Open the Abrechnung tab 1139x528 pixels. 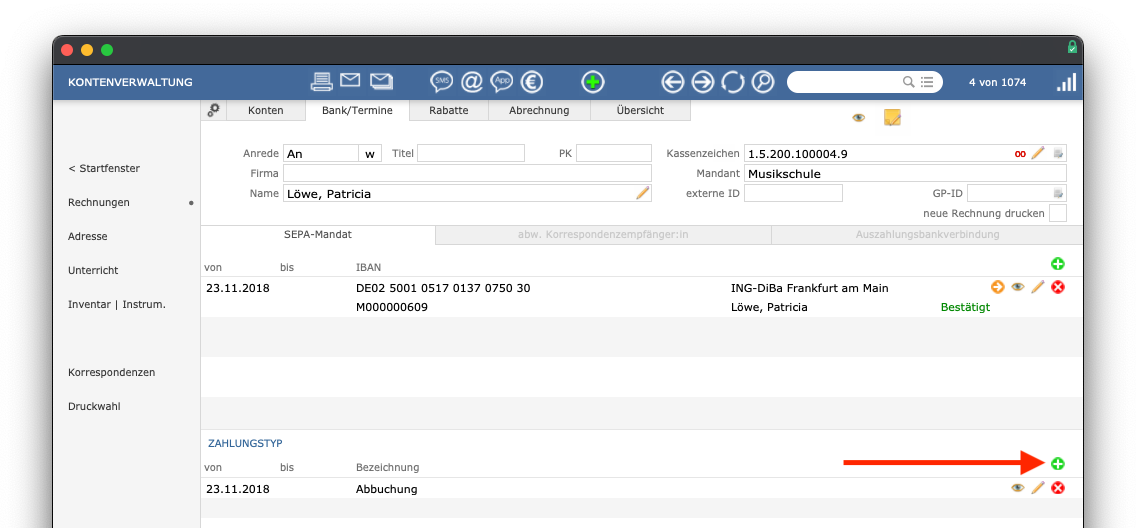[539, 110]
